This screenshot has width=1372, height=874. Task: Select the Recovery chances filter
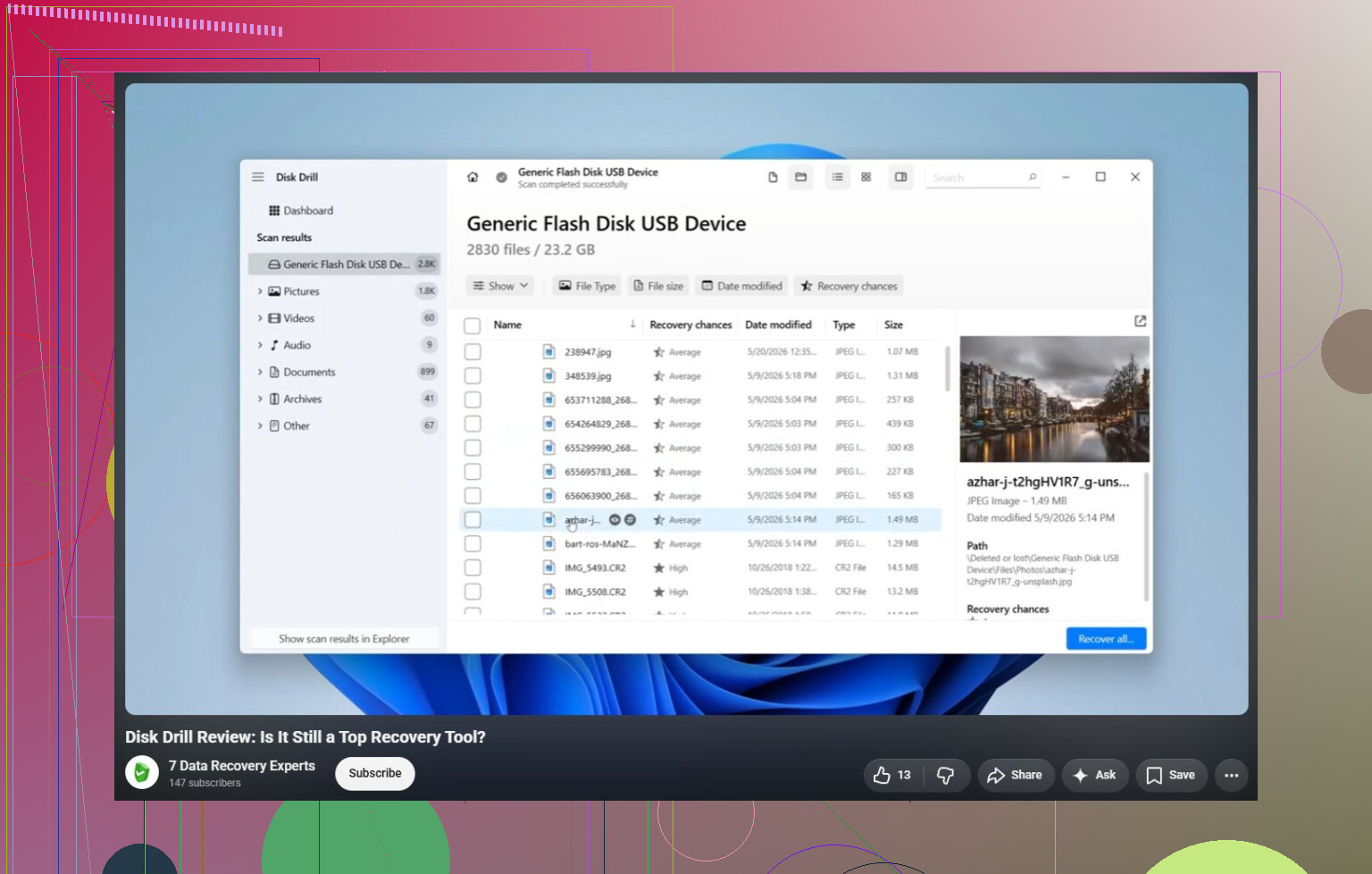click(849, 286)
